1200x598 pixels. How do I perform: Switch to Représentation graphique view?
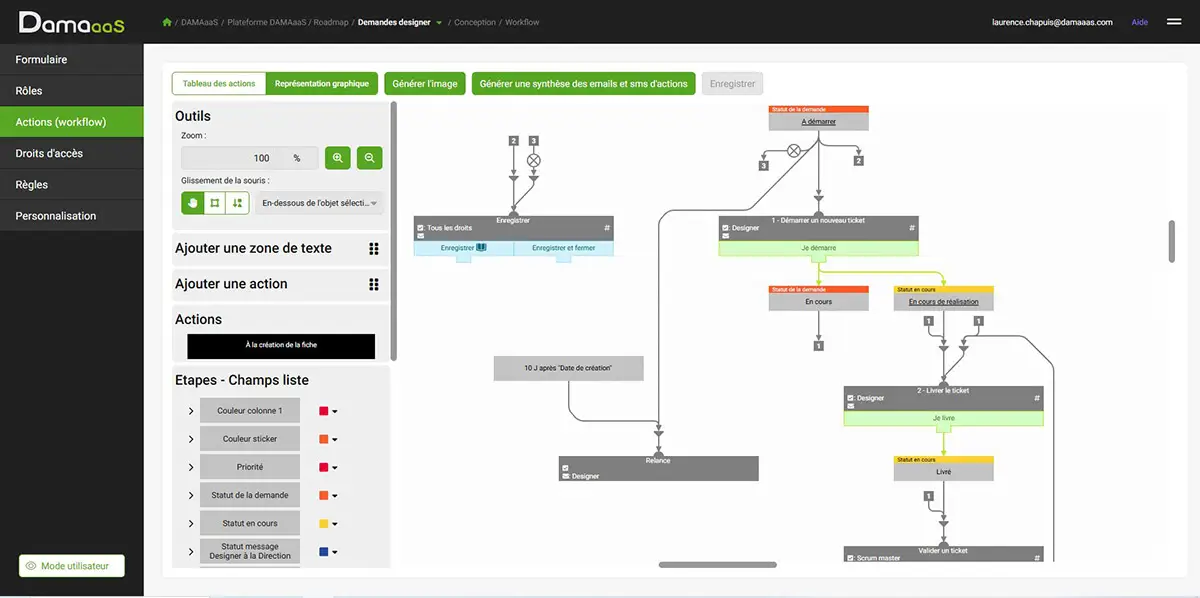click(322, 84)
